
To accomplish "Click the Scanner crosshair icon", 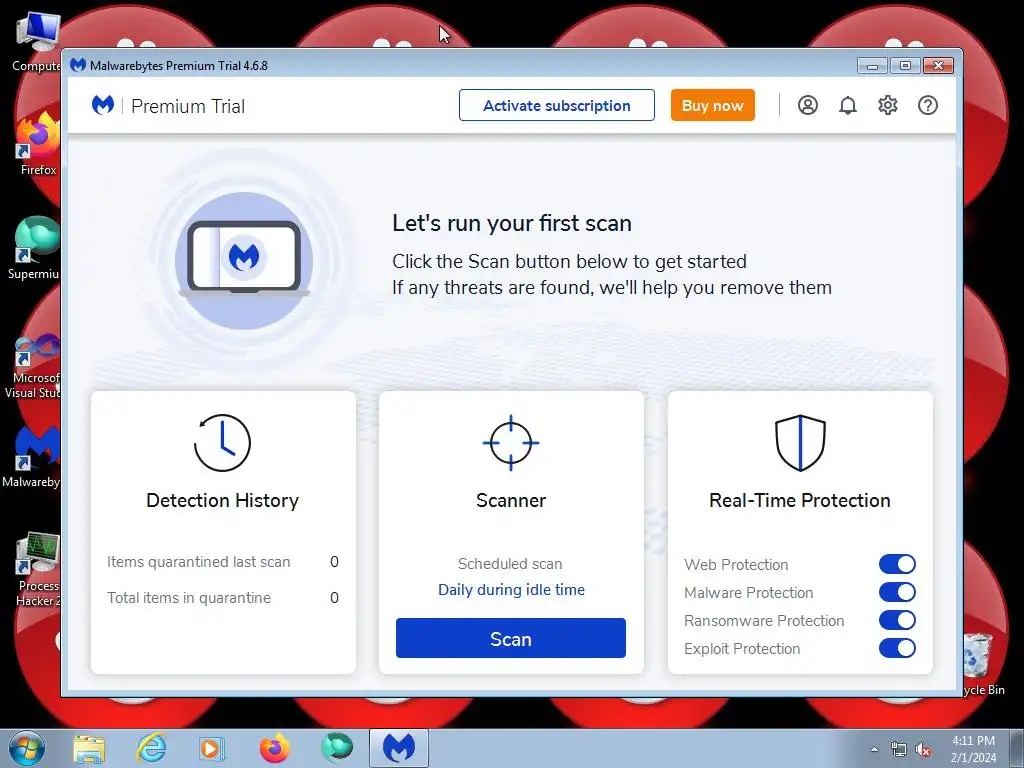I will (x=511, y=443).
